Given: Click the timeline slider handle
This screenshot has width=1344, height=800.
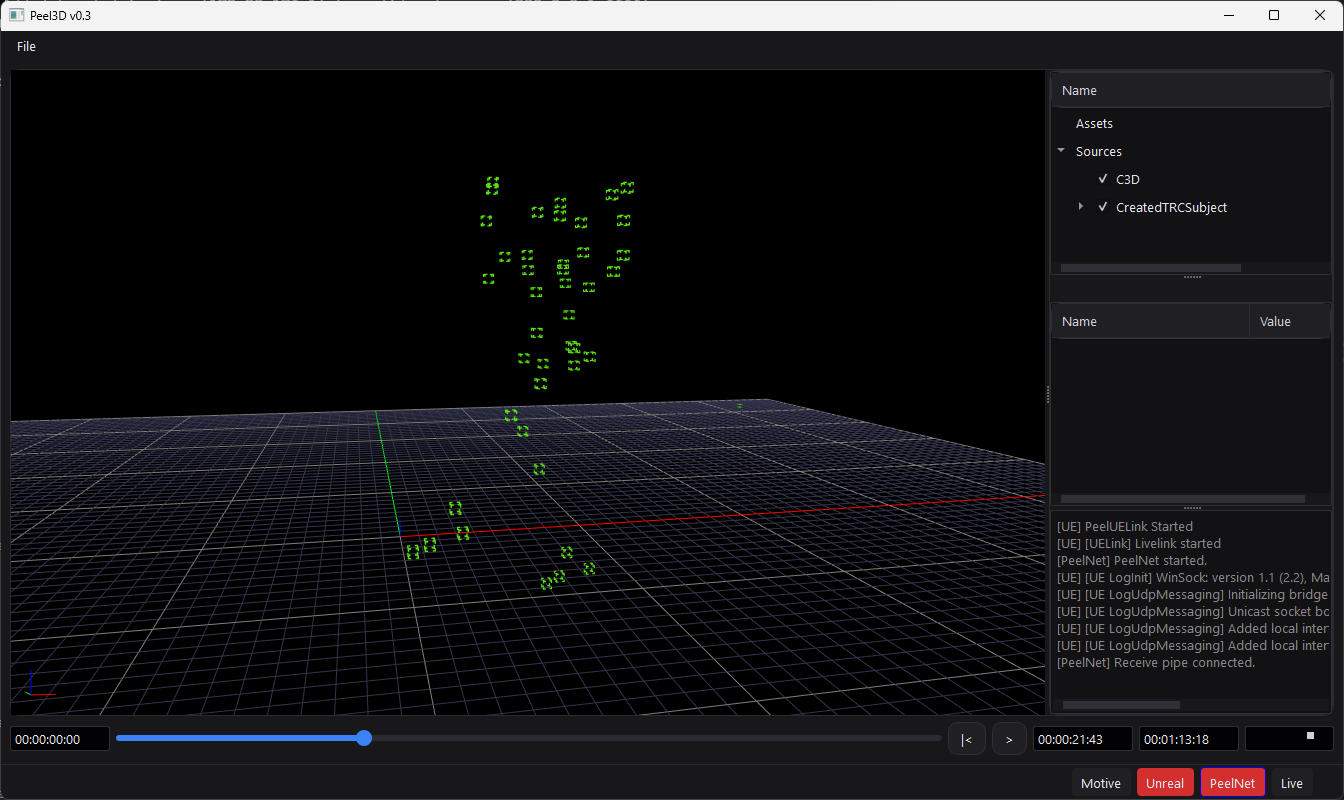Looking at the screenshot, I should click(x=364, y=738).
